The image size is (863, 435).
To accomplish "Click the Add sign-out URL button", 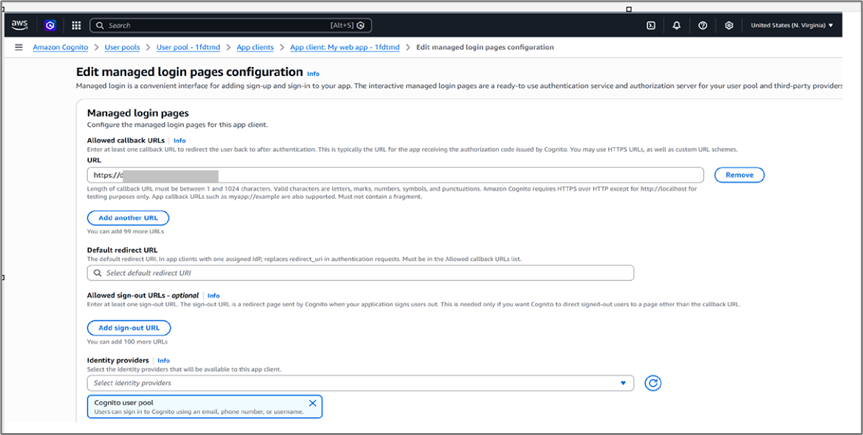I will [128, 328].
